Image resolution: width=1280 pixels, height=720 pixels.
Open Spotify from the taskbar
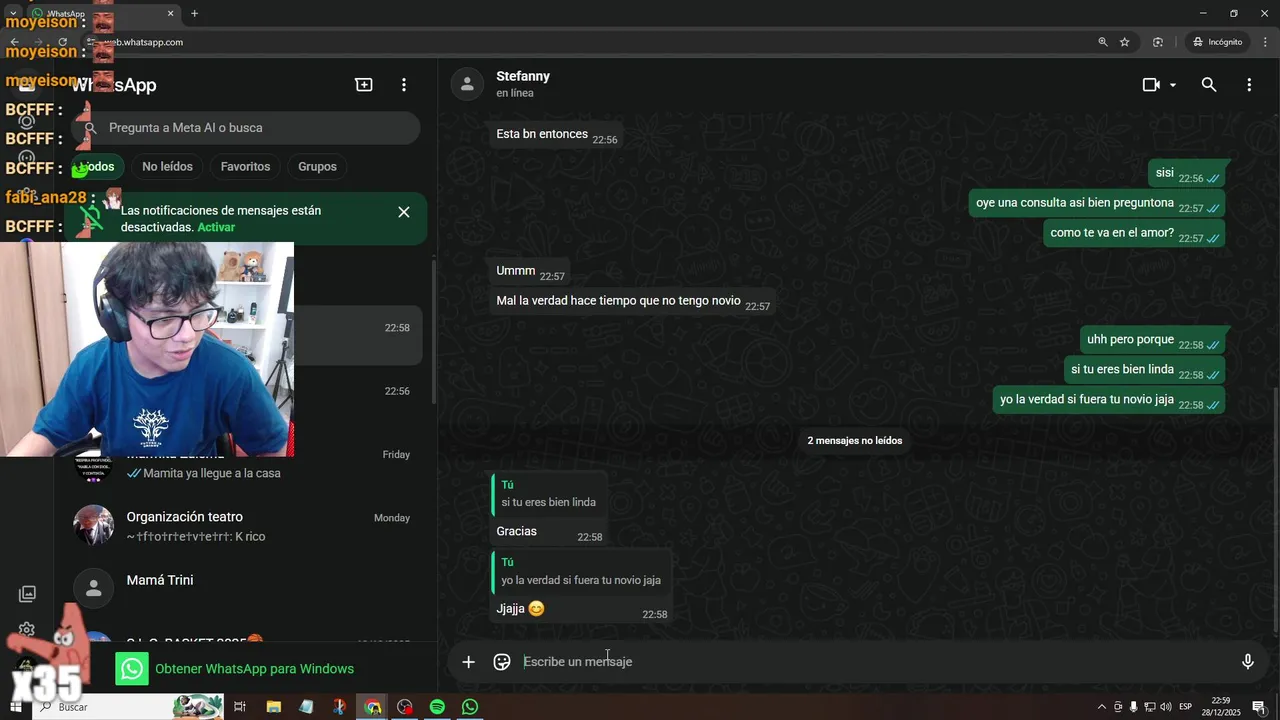(x=437, y=707)
